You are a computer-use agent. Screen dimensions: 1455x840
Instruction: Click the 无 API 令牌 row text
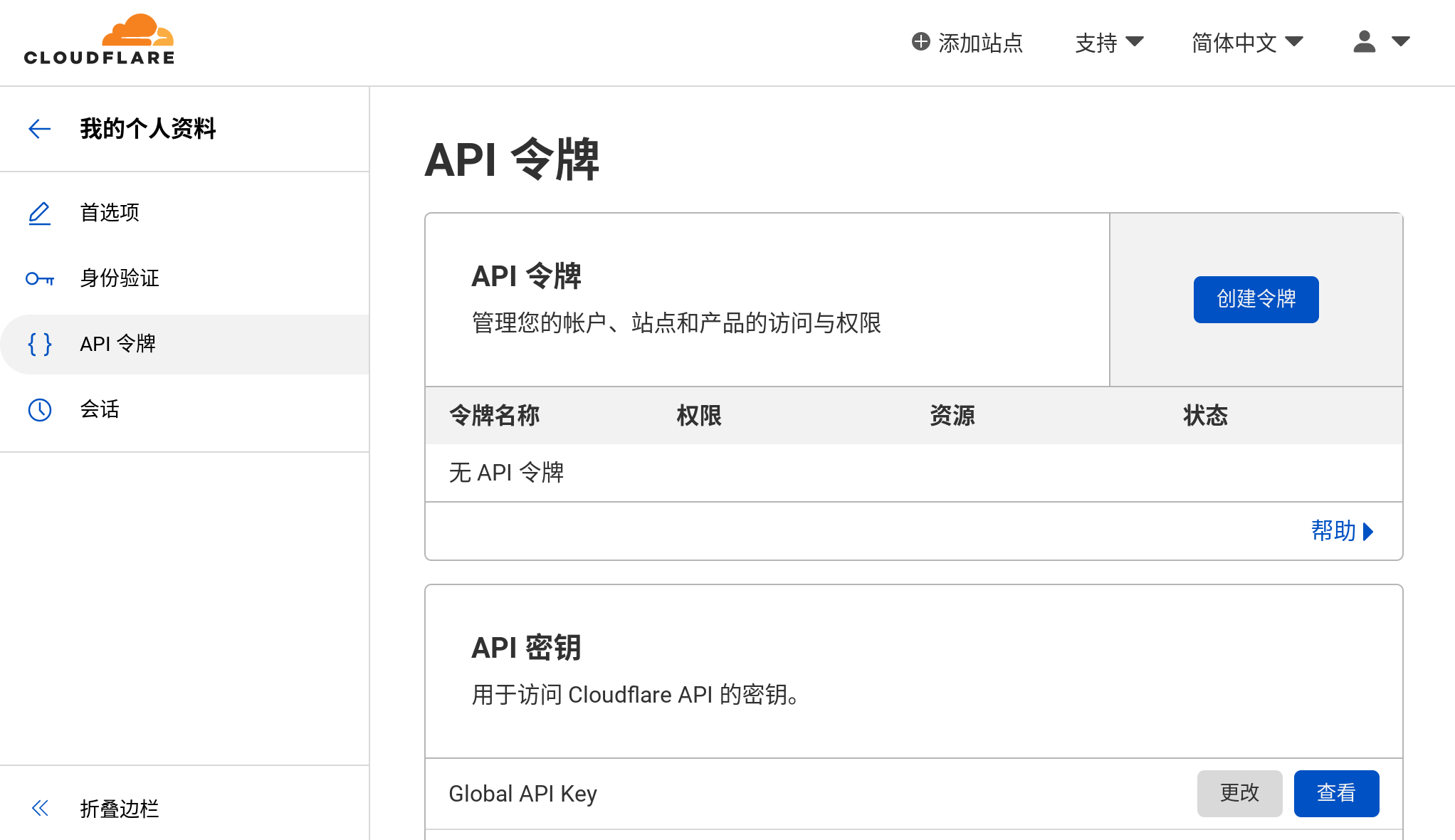point(506,473)
